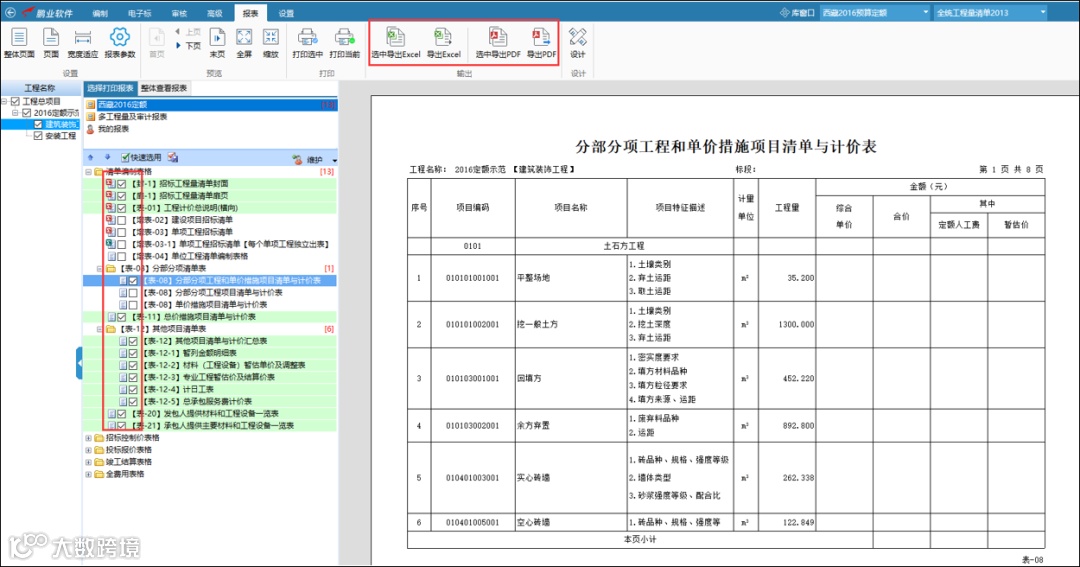This screenshot has width=1080, height=567.
Task: Click the blue move-up arrow icon
Action: click(90, 158)
